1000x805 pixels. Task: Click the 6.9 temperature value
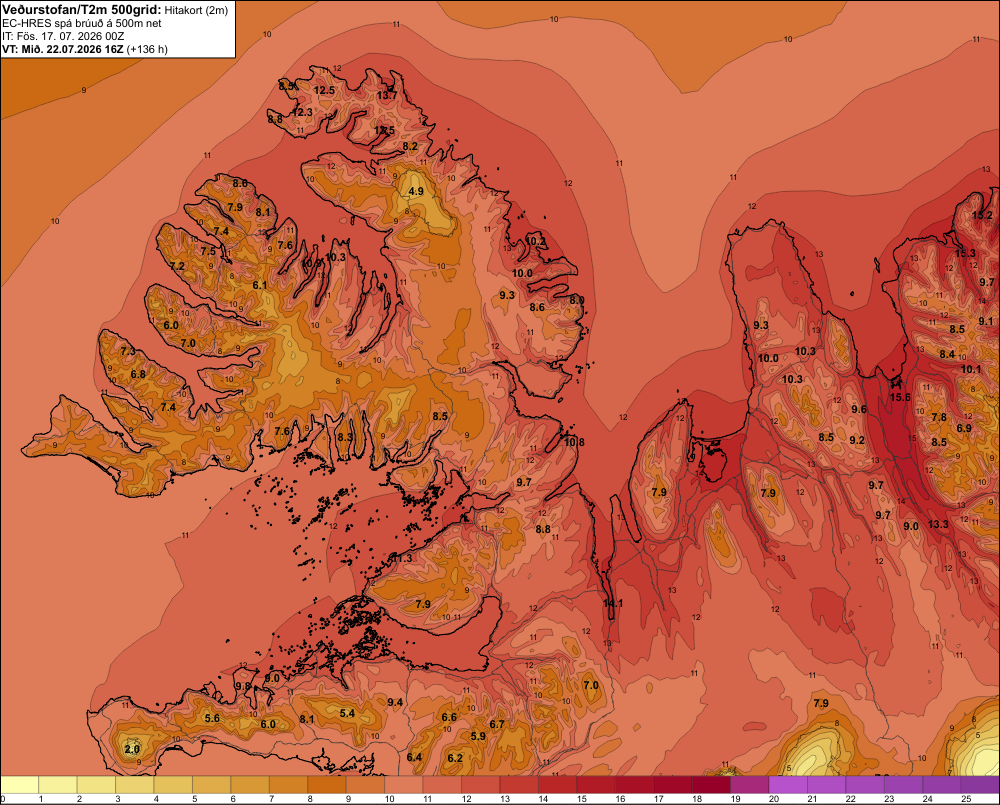[x=964, y=428]
